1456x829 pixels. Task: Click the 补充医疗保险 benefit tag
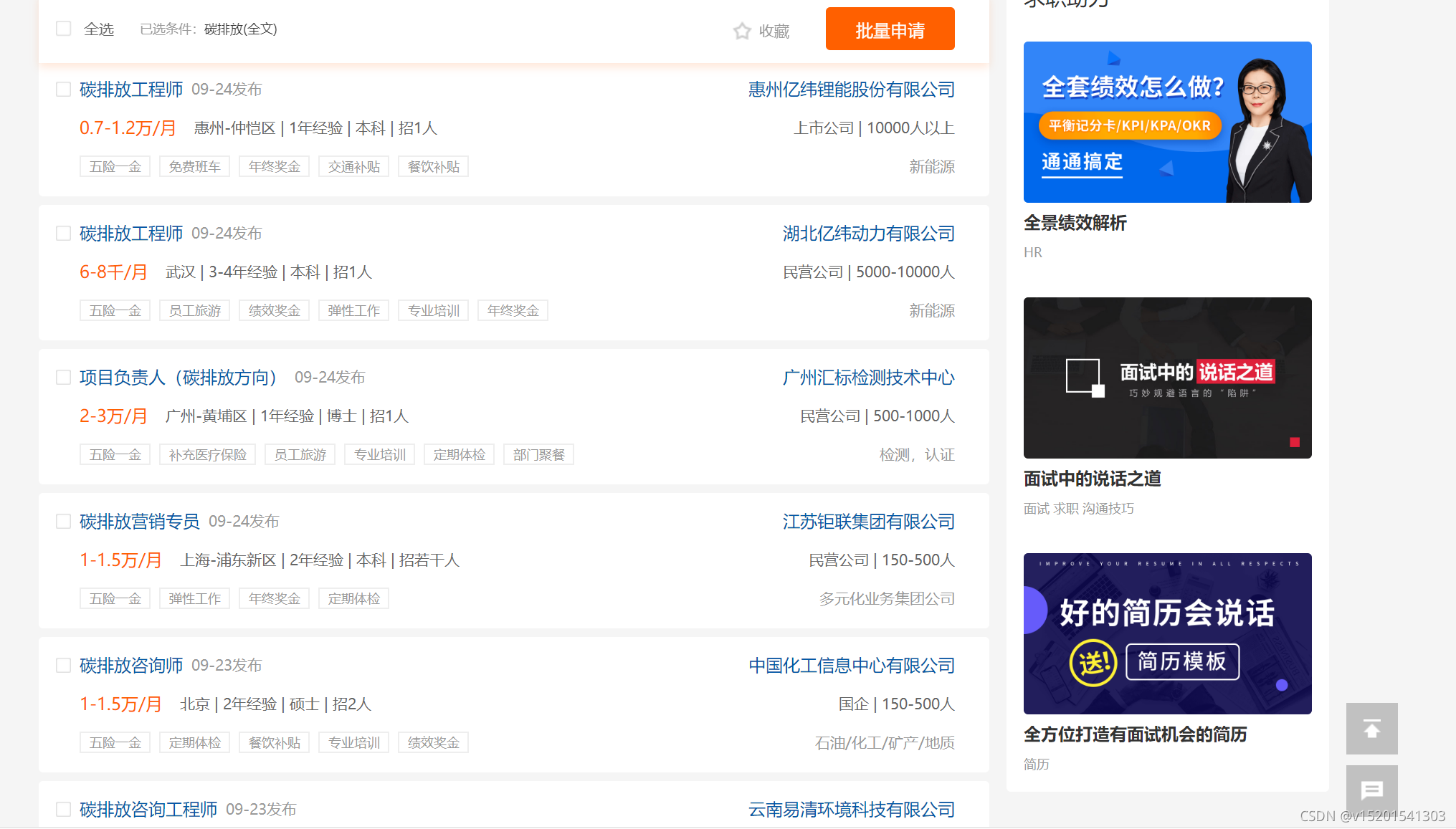click(208, 454)
